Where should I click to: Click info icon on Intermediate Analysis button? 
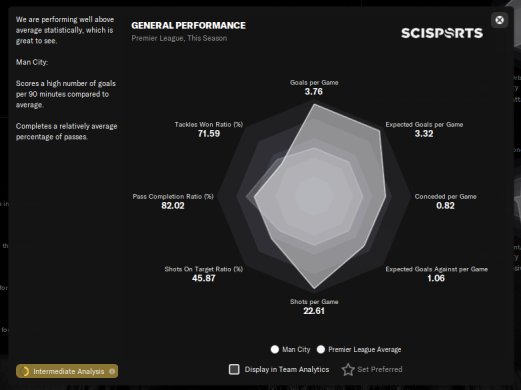pos(112,371)
